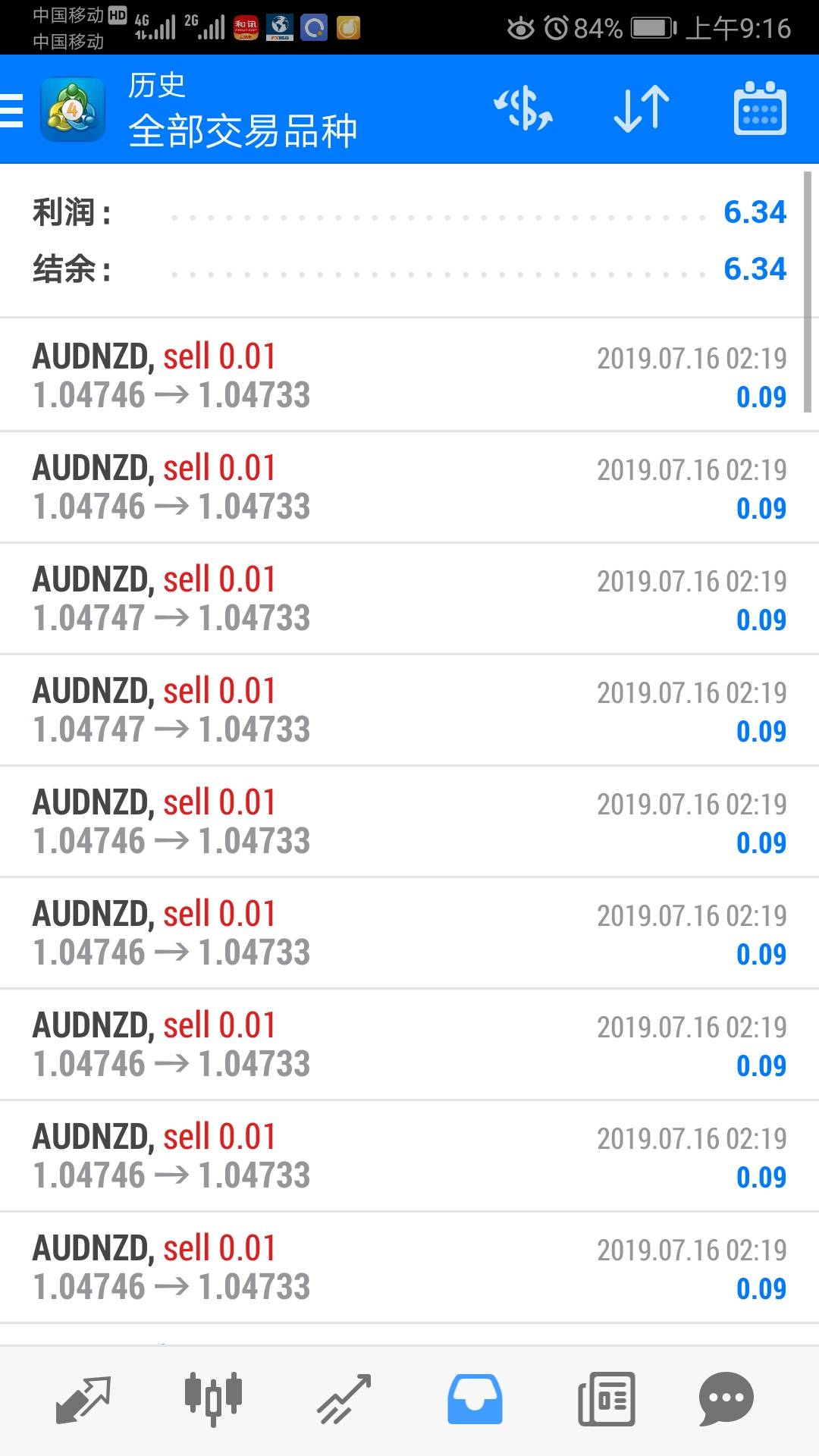Tap the 结余 balance summary row
Image resolution: width=819 pixels, height=1456 pixels.
(409, 269)
